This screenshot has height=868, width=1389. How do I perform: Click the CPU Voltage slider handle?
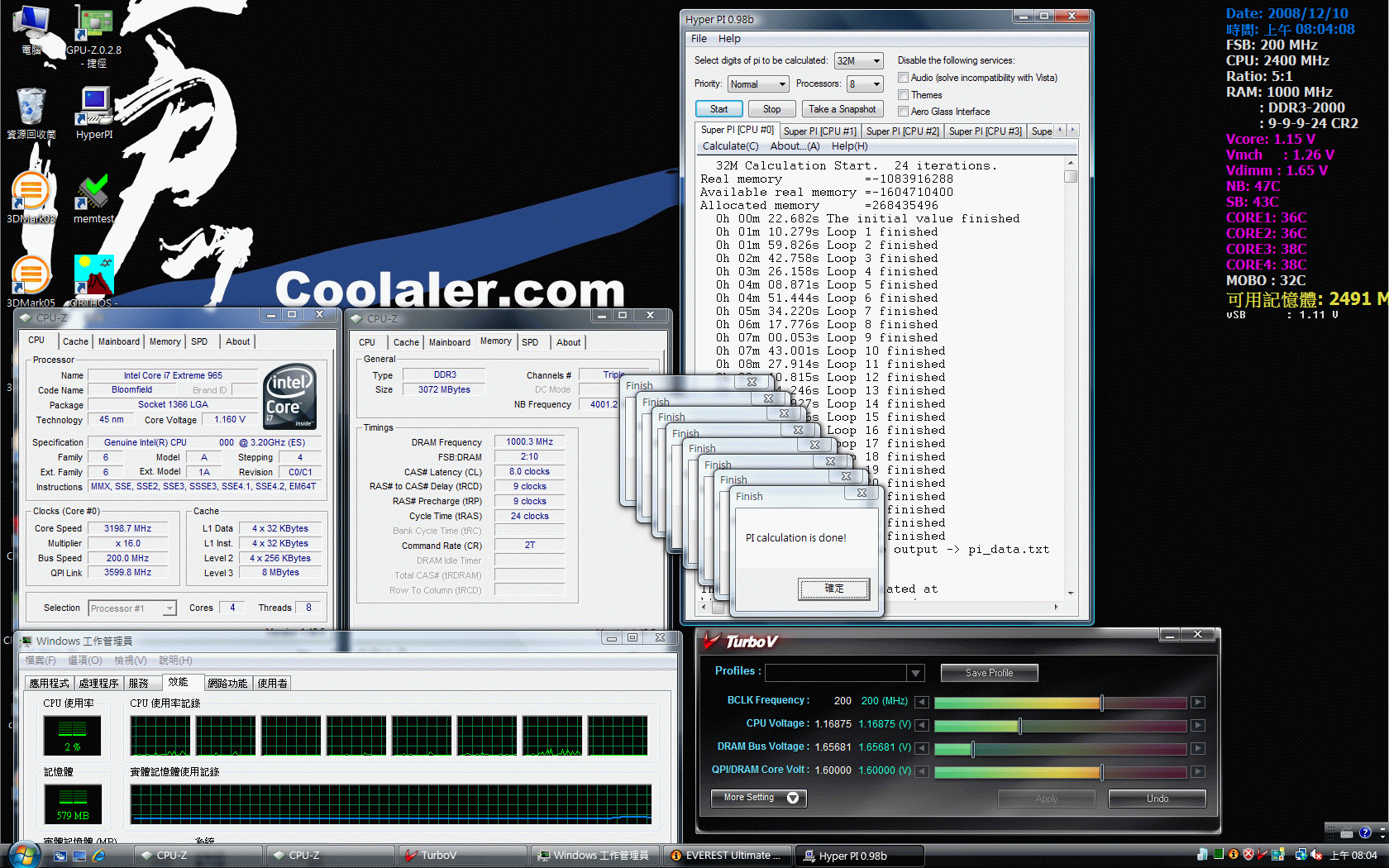[1019, 726]
